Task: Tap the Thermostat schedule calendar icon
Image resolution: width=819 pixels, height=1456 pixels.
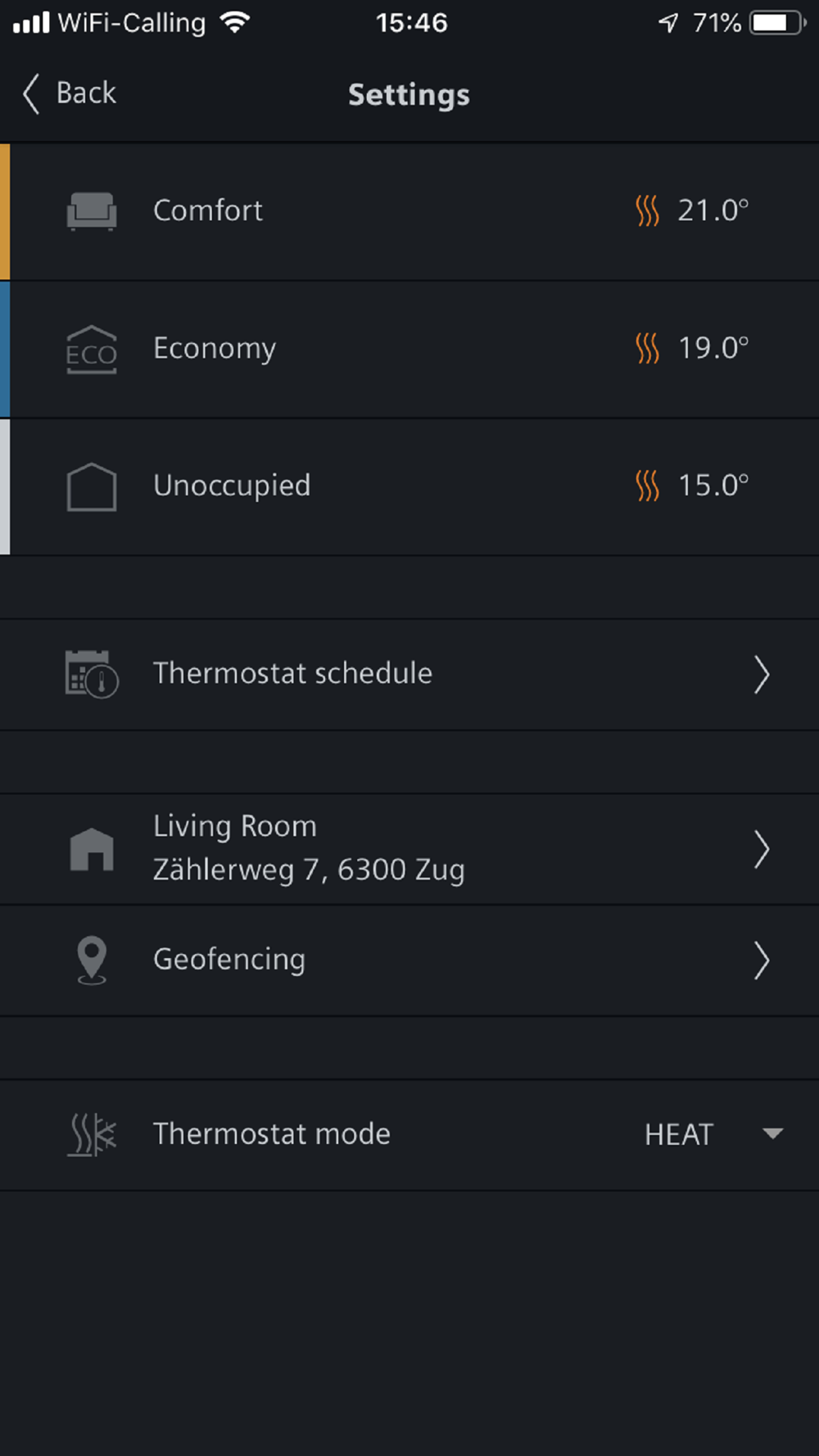Action: (92, 674)
